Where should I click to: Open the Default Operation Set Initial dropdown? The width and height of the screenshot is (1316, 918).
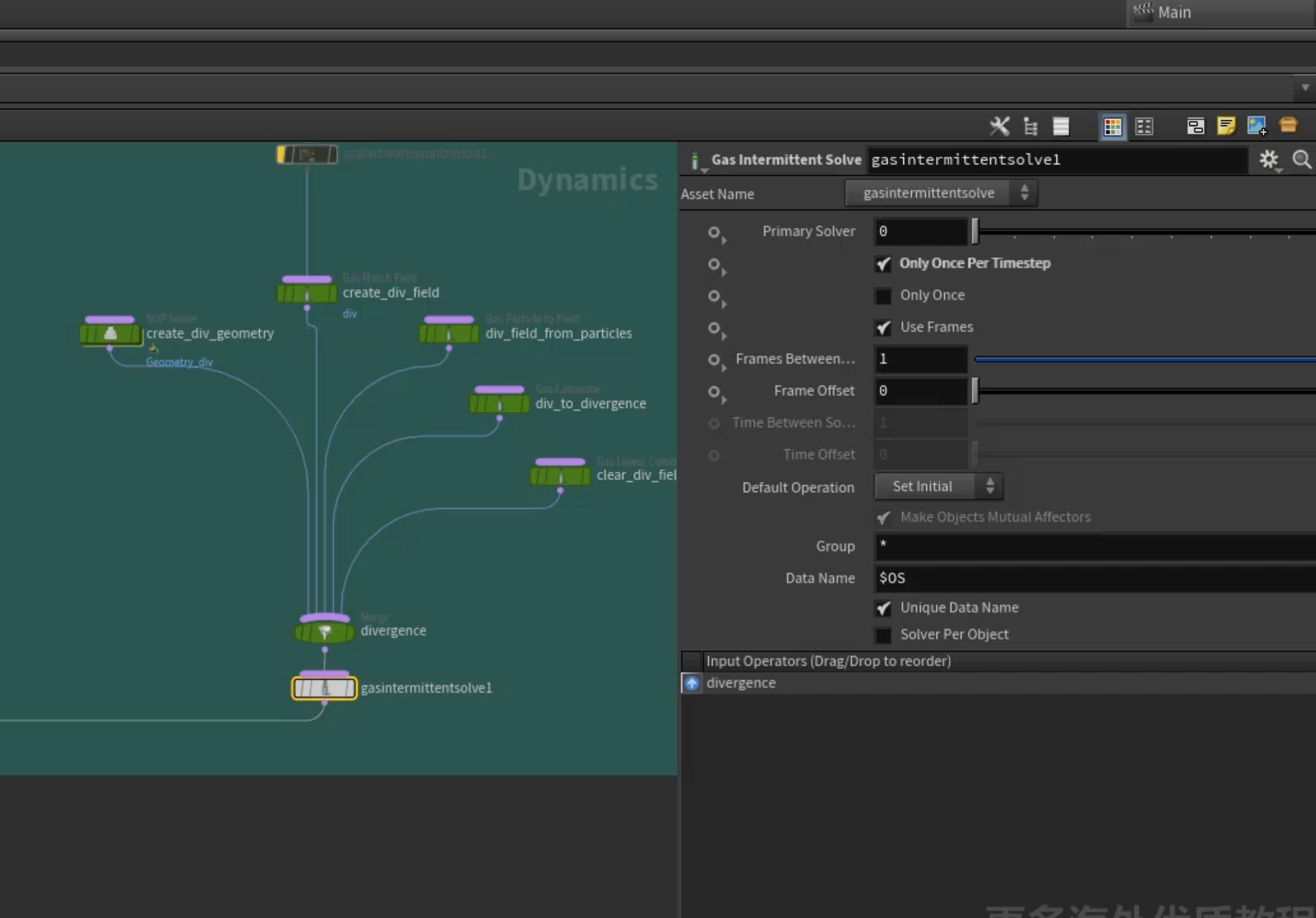pyautogui.click(x=938, y=486)
